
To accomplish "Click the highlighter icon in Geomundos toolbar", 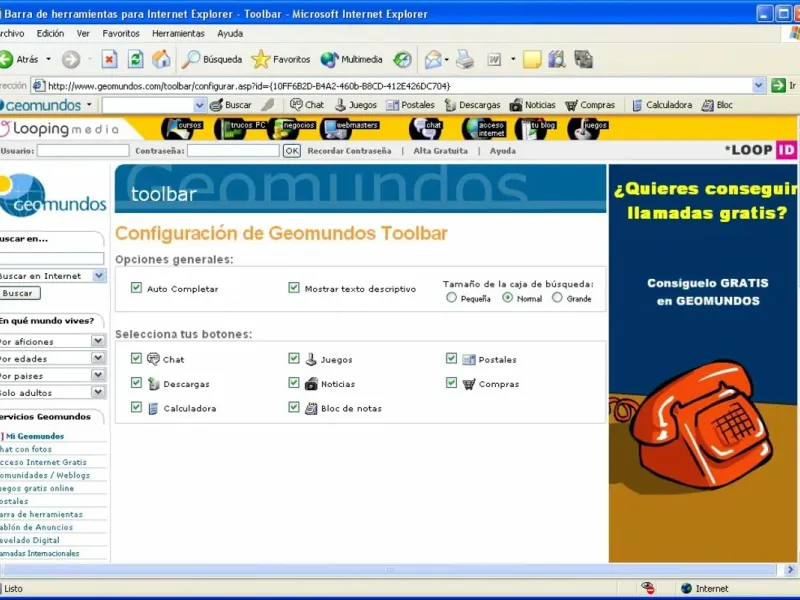I will [268, 105].
